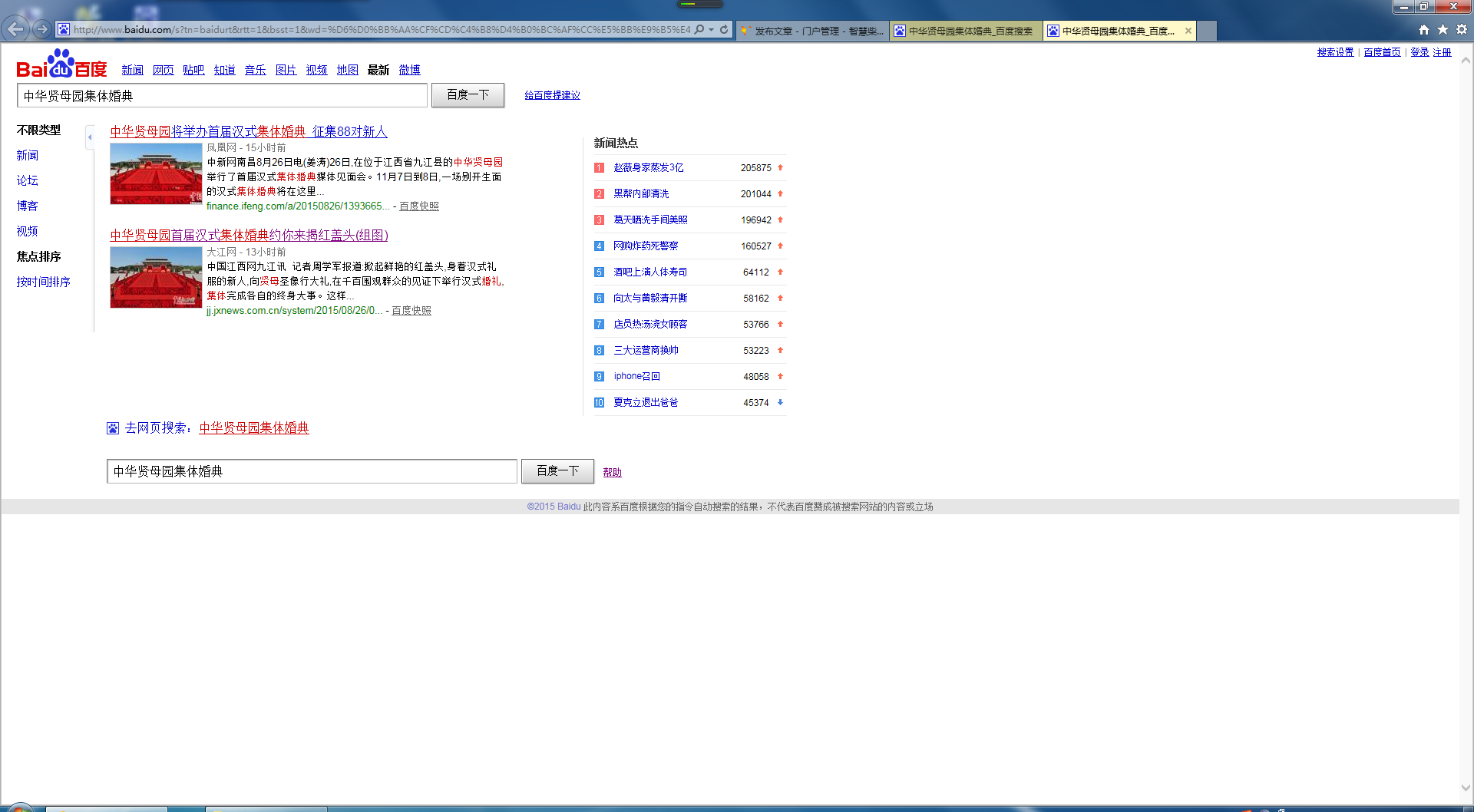Viewport: 1474px width, 812px height.
Task: Click the 登录 link
Action: (x=1419, y=52)
